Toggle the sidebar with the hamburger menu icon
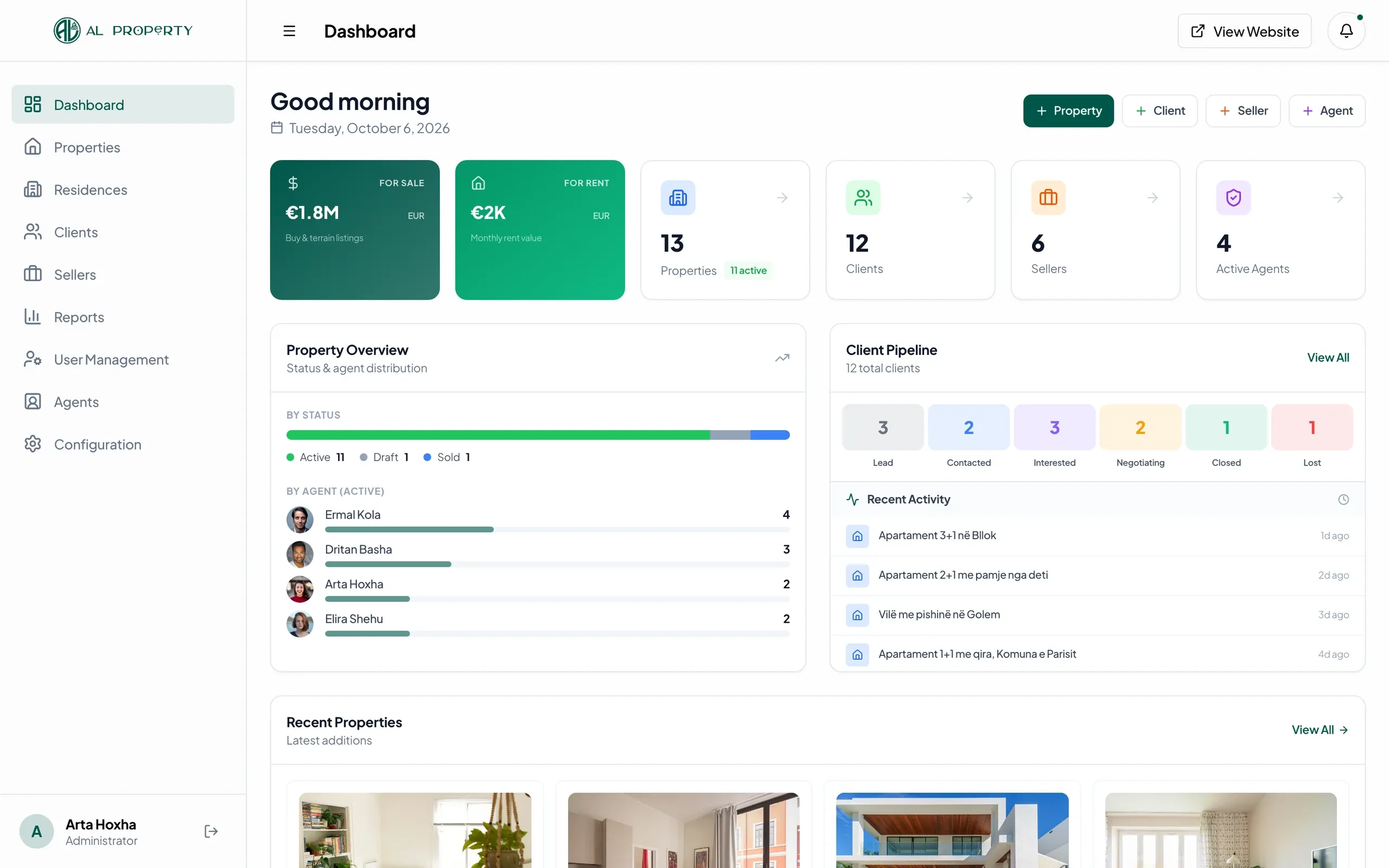 [289, 31]
